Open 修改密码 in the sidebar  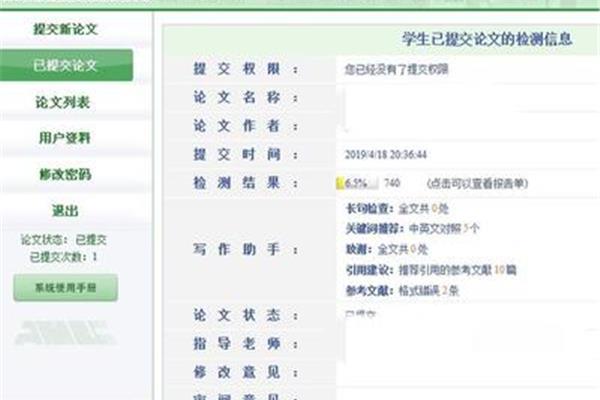(65, 174)
